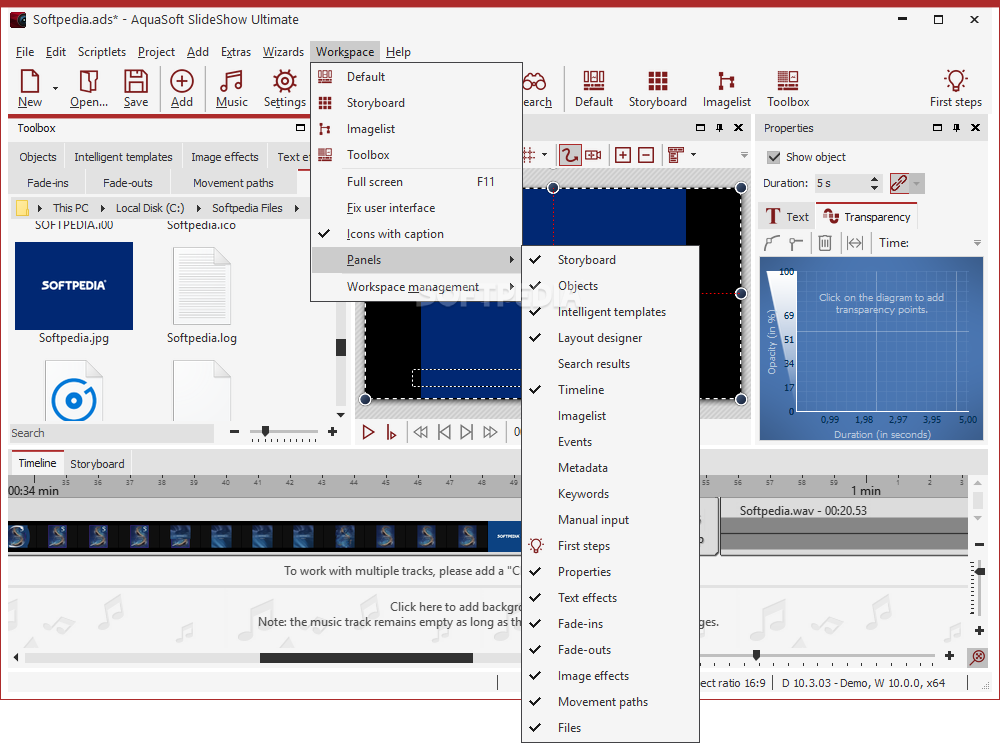The image size is (1000, 743).
Task: Click play from current position icon
Action: (391, 432)
